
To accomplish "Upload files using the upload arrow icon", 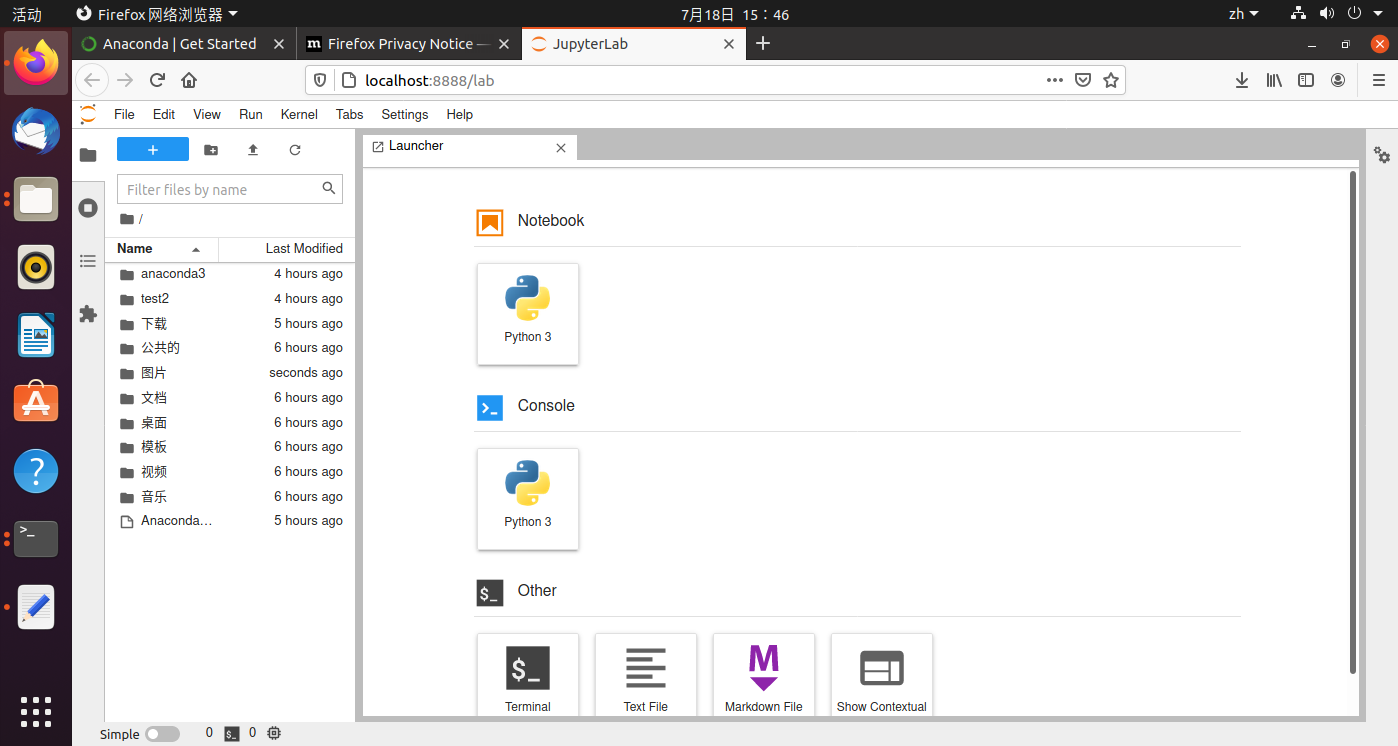I will pos(252,149).
